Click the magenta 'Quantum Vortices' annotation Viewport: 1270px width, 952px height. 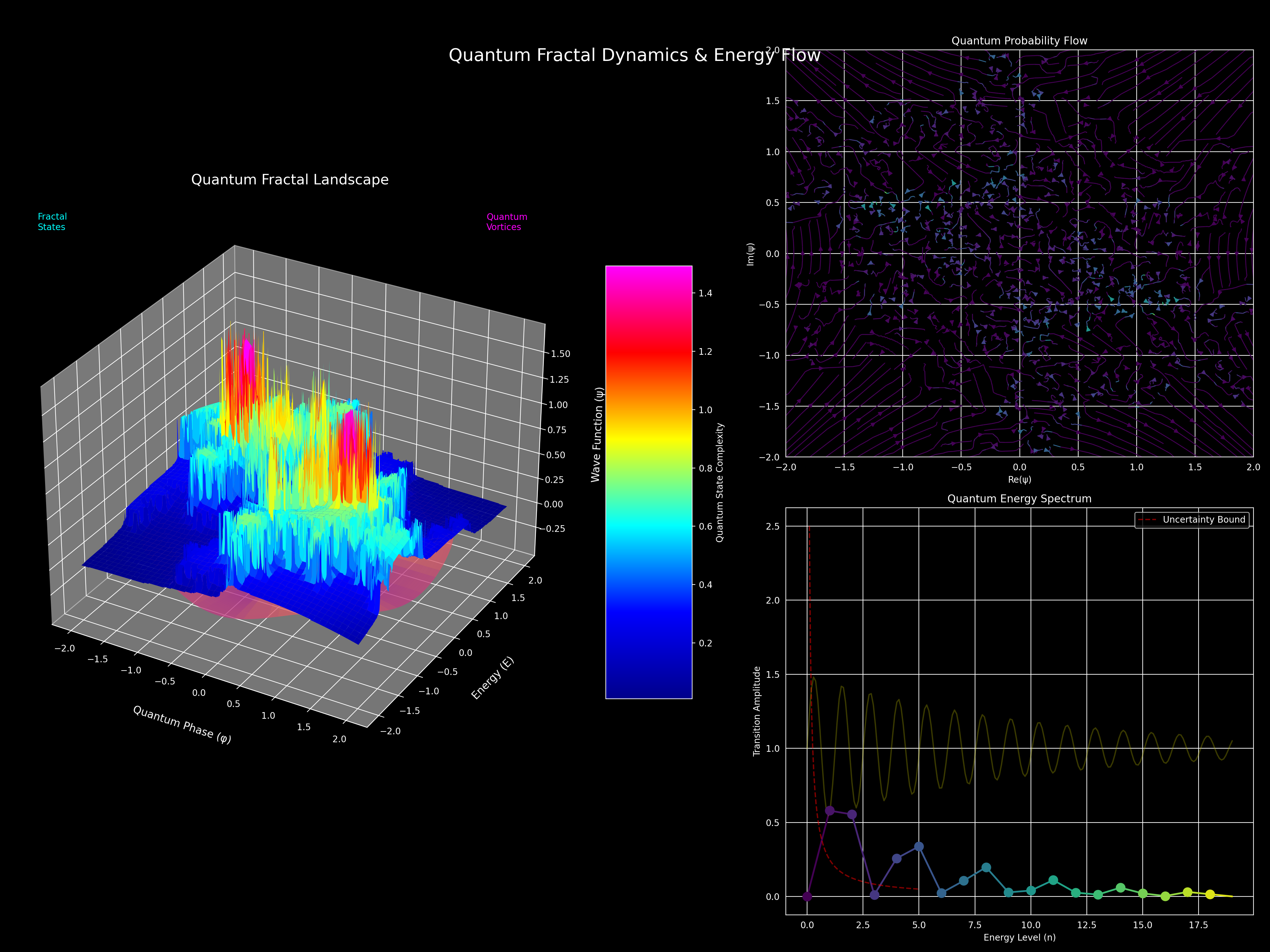[506, 221]
